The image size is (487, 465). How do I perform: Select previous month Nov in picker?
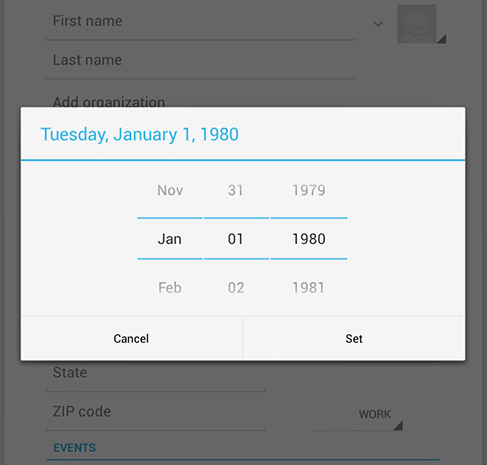(170, 190)
